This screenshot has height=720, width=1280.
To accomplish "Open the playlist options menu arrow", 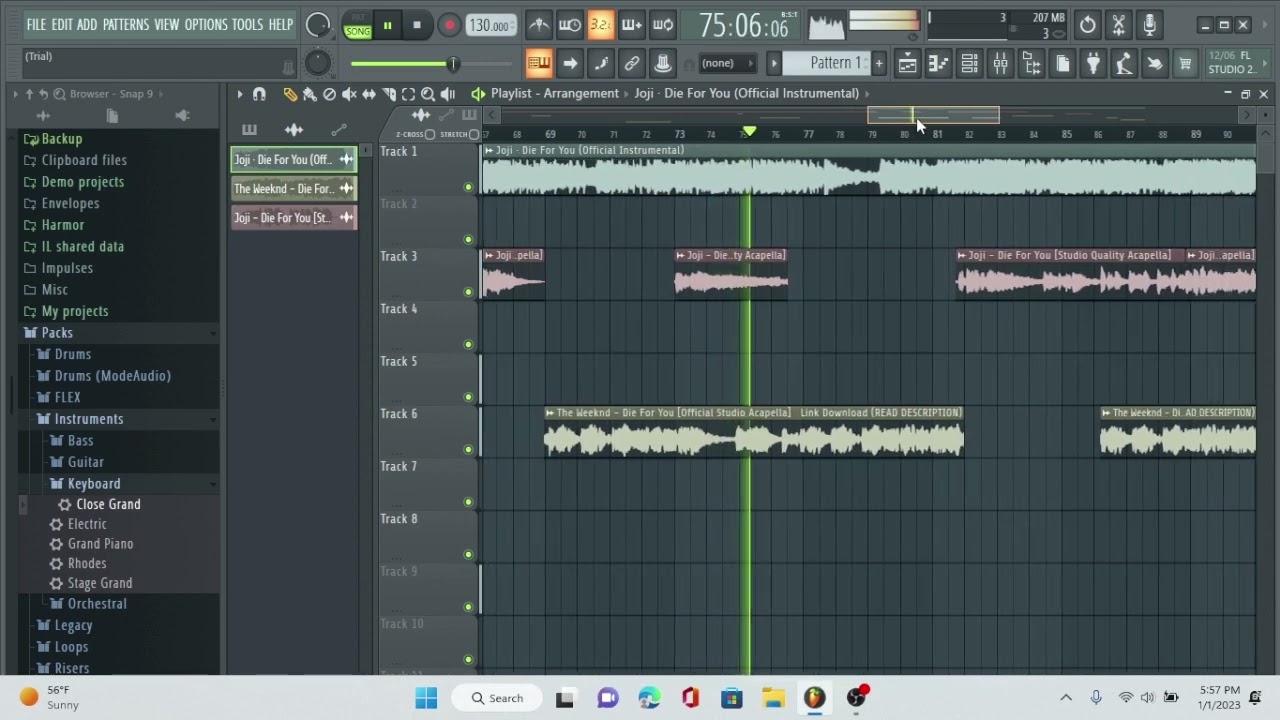I will [239, 94].
